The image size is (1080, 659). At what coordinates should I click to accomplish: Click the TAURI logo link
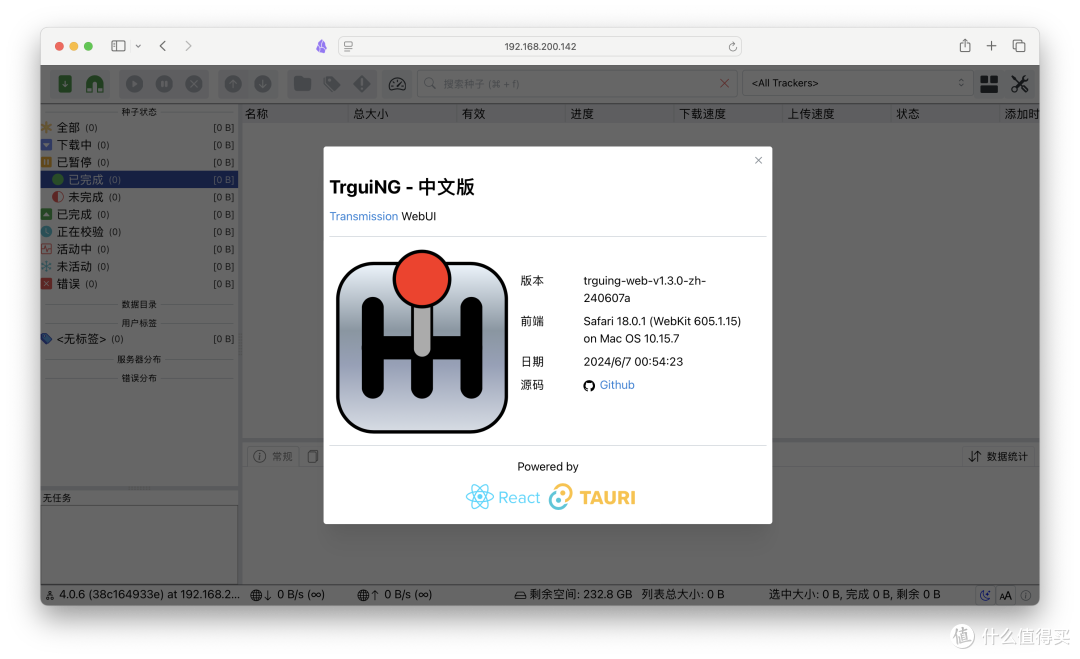[x=592, y=497]
